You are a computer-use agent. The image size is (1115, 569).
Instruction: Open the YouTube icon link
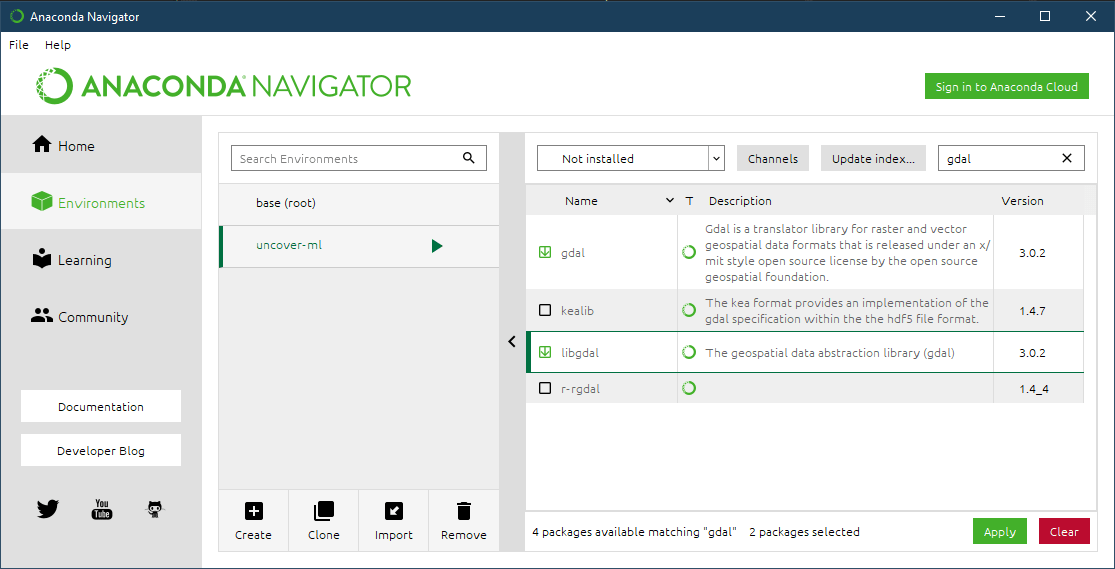click(102, 509)
